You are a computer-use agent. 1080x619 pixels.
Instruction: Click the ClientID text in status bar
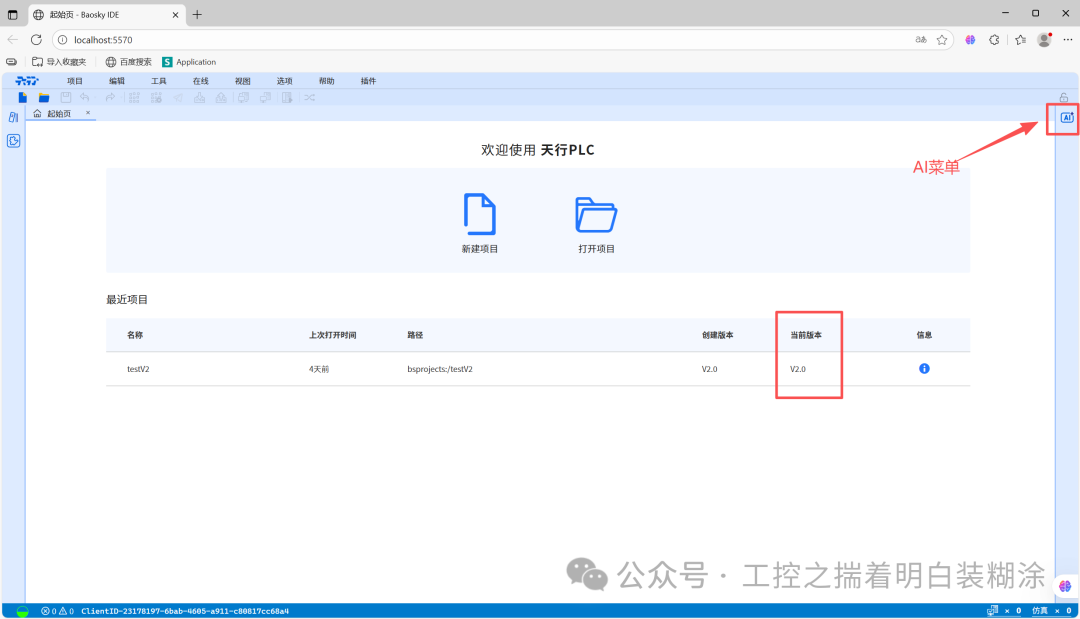tap(185, 611)
